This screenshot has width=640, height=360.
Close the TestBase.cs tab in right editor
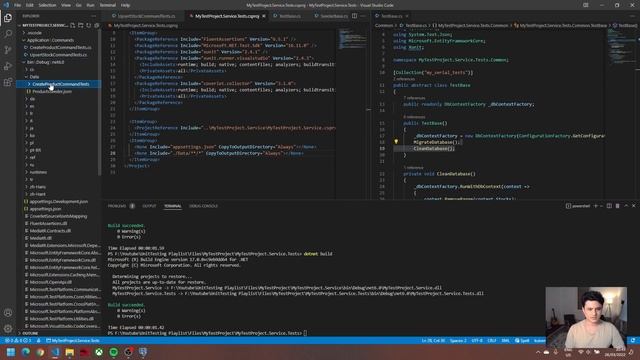(x=407, y=16)
